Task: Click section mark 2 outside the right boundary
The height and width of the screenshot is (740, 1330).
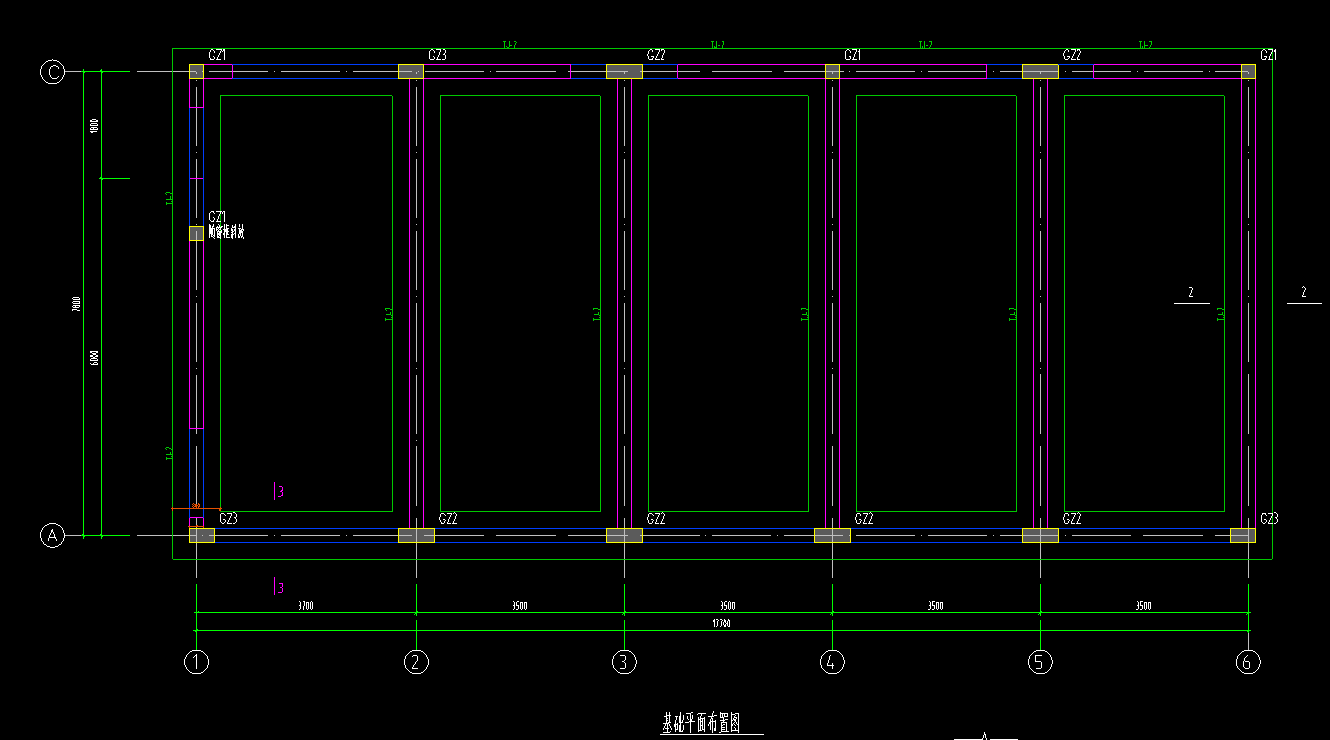Action: tap(1303, 295)
